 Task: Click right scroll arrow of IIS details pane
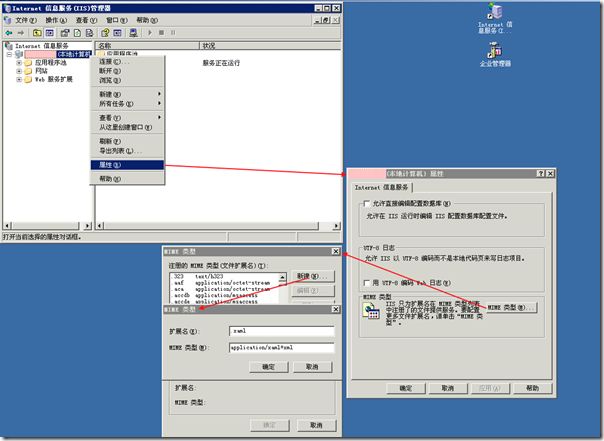coord(337,226)
